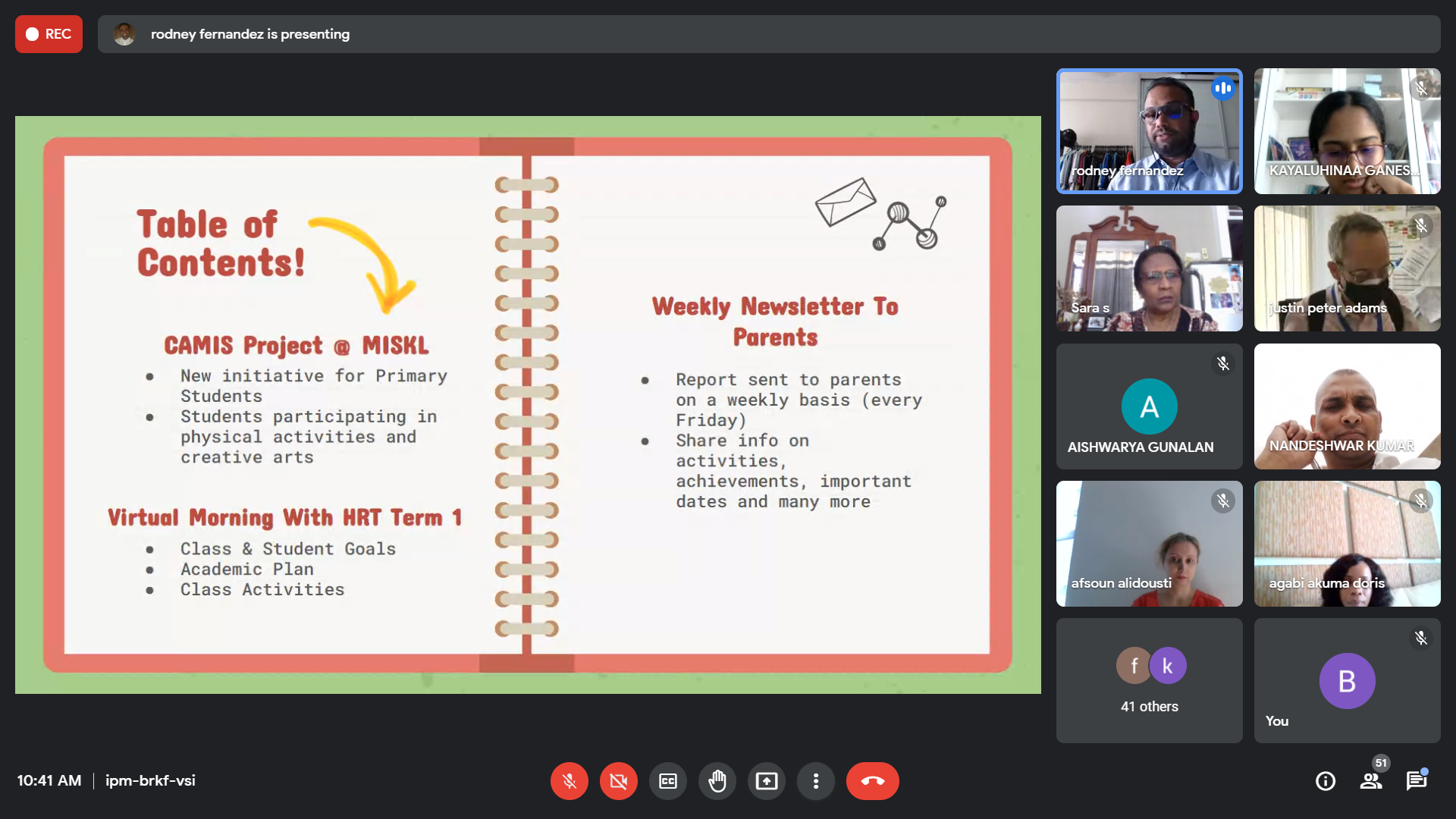Click the presenter avatar in top banner

tap(124, 34)
